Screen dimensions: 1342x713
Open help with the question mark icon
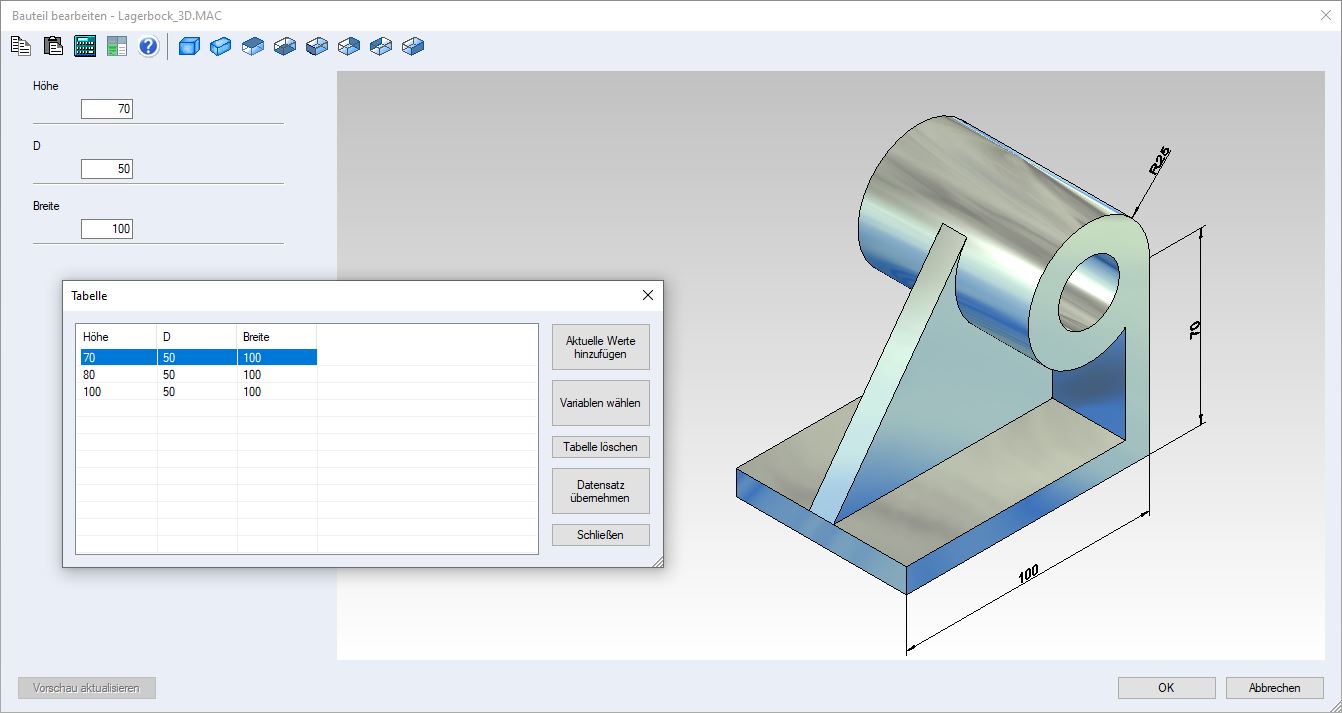click(149, 46)
